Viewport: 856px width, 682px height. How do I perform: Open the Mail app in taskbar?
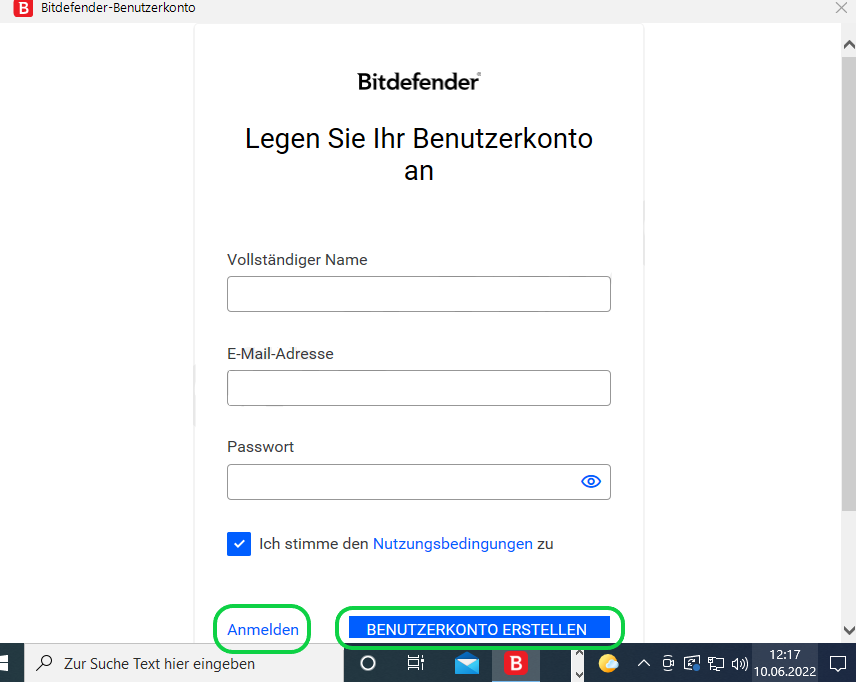[x=467, y=663]
